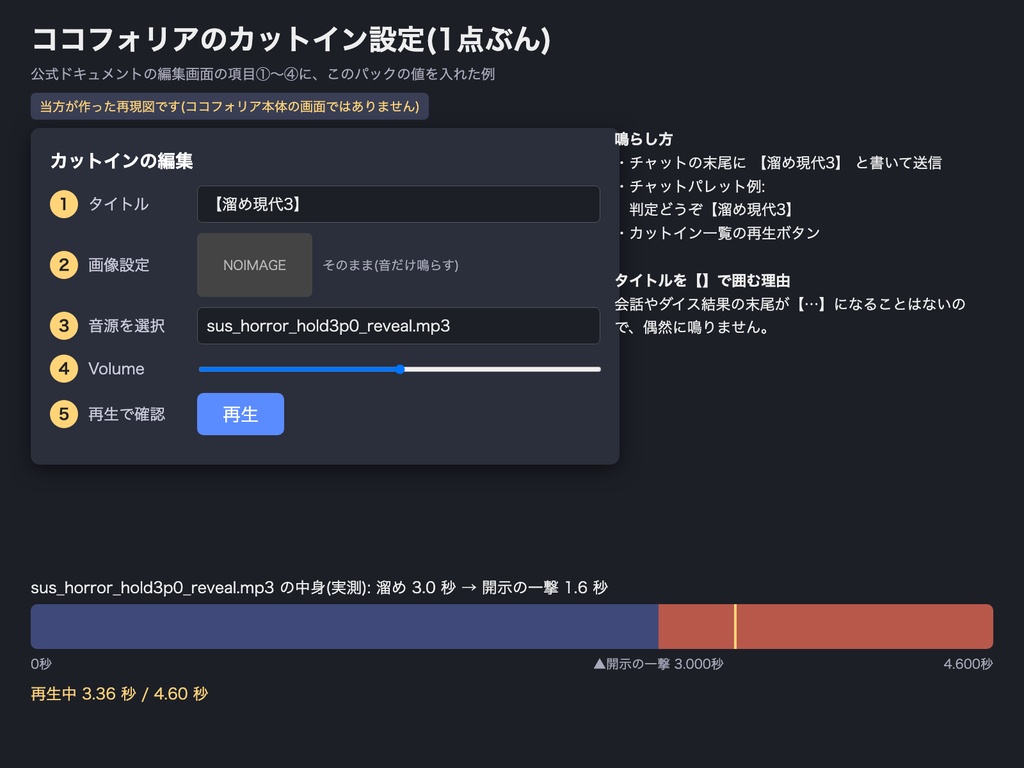Image resolution: width=1024 pixels, height=768 pixels.
Task: Click the 0秒 start time label
Action: click(41, 664)
